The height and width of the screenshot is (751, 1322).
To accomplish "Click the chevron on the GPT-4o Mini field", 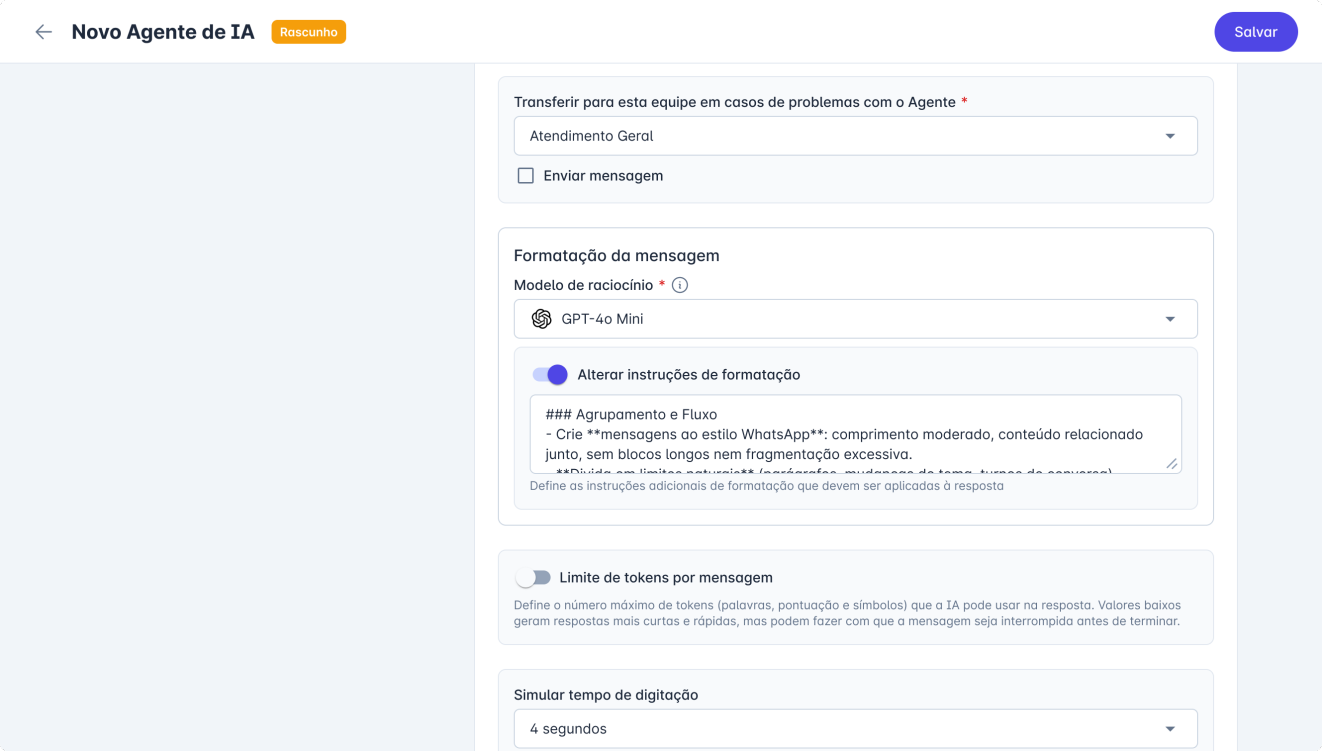I will pos(1171,318).
